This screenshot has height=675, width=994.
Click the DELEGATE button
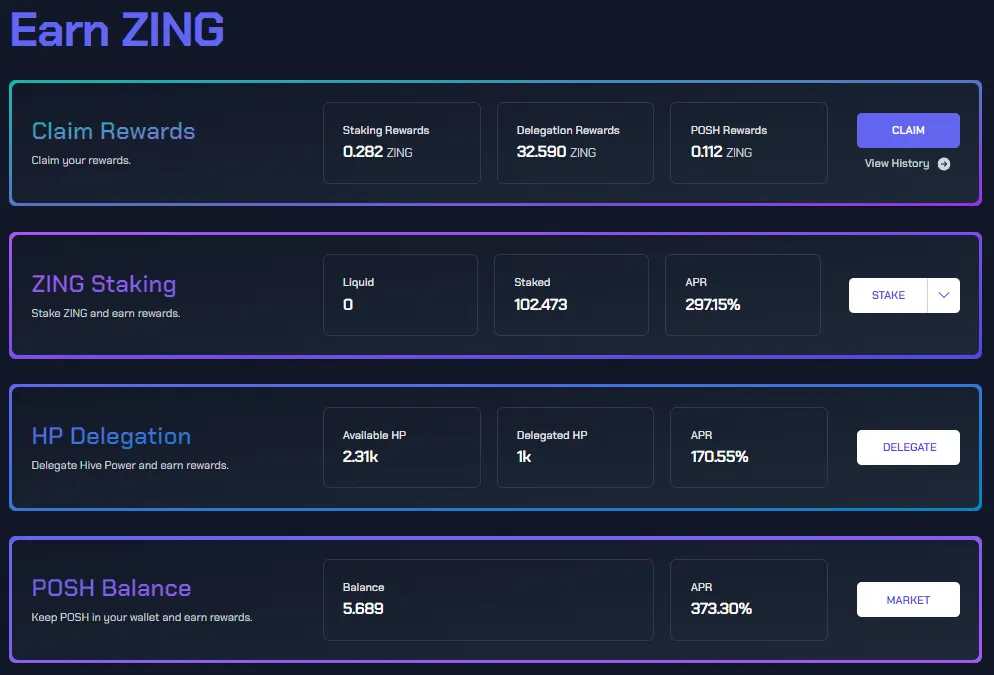[908, 447]
